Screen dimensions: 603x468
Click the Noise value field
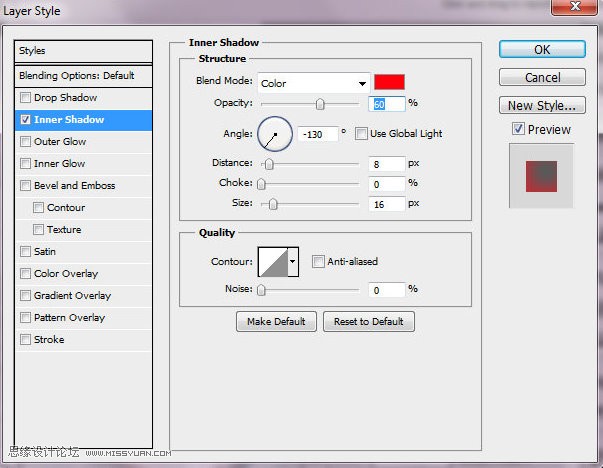[386, 290]
